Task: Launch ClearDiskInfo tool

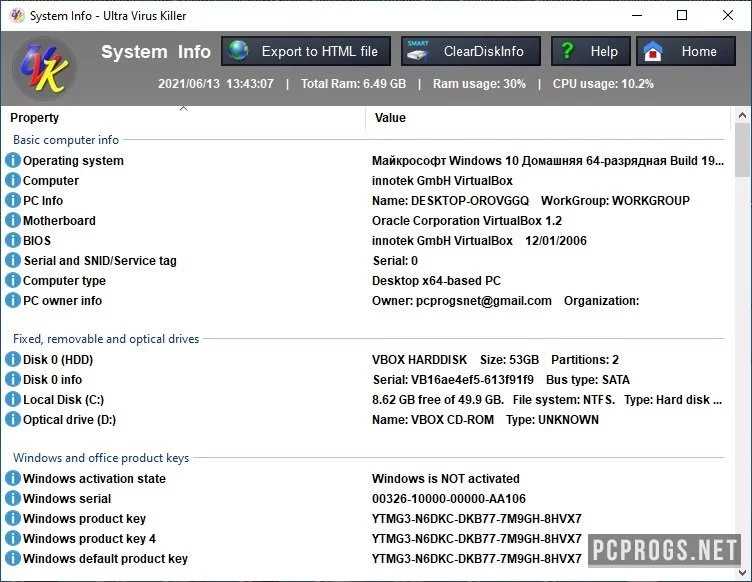Action: 470,51
